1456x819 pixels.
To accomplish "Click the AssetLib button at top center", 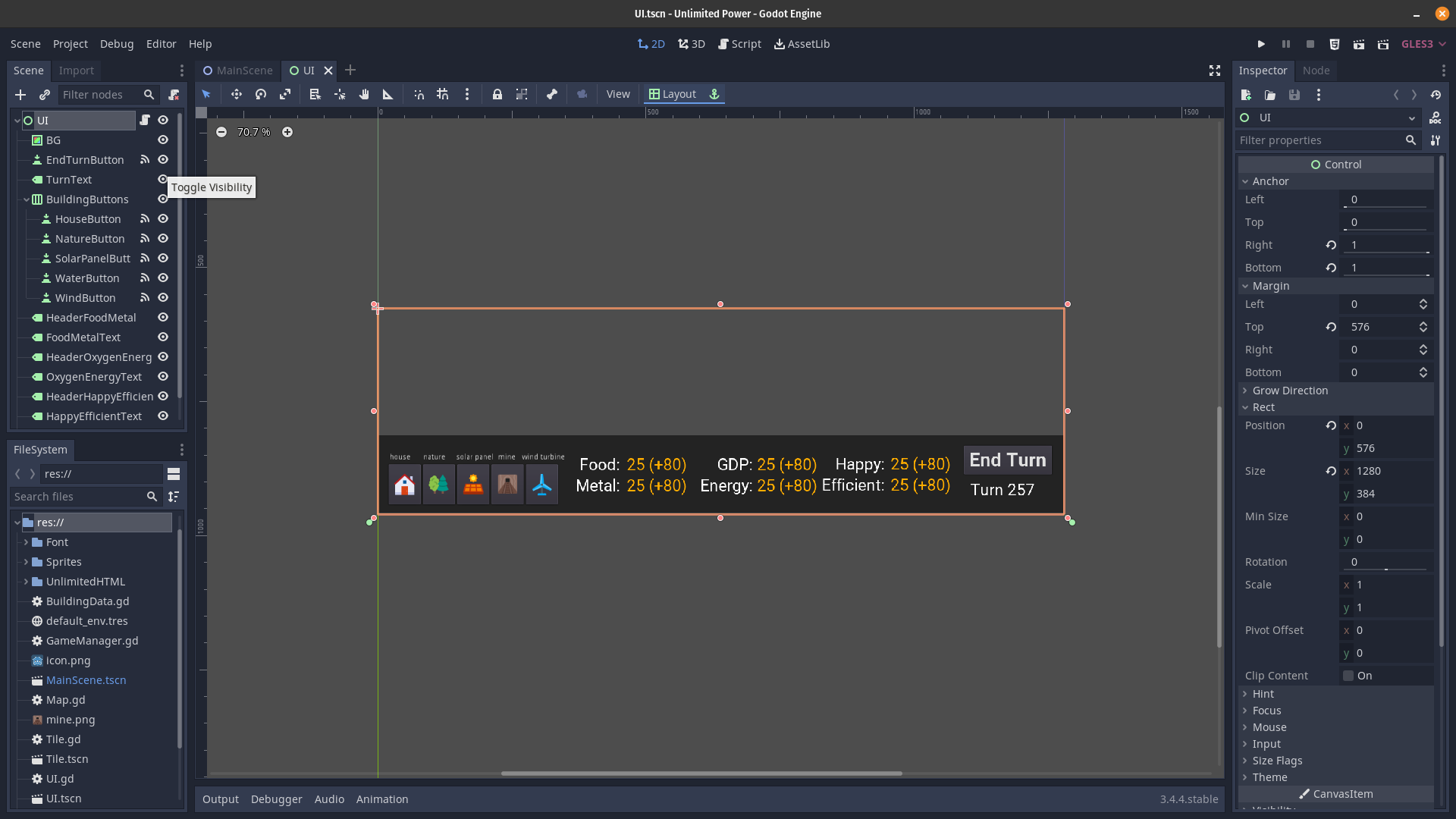I will coord(802,44).
